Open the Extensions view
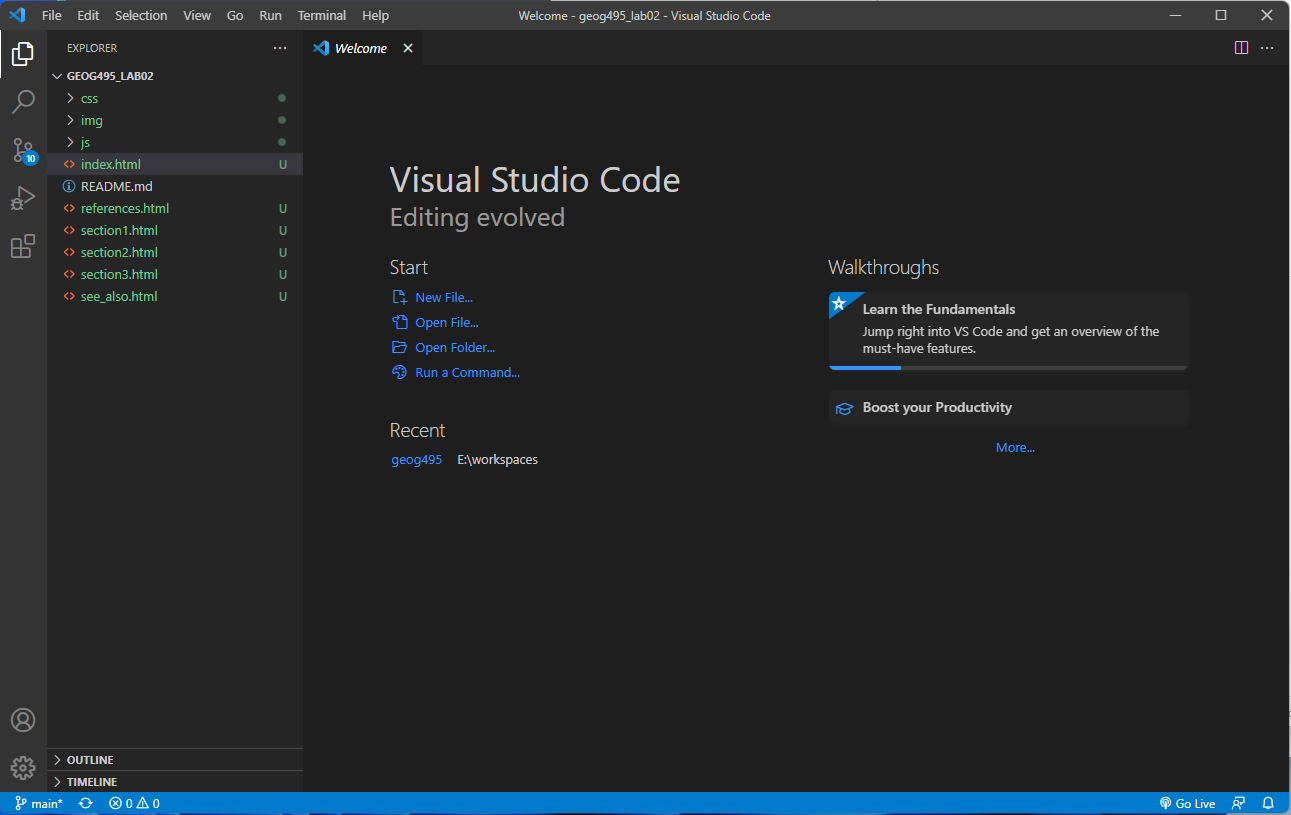This screenshot has width=1291, height=815. [x=23, y=247]
